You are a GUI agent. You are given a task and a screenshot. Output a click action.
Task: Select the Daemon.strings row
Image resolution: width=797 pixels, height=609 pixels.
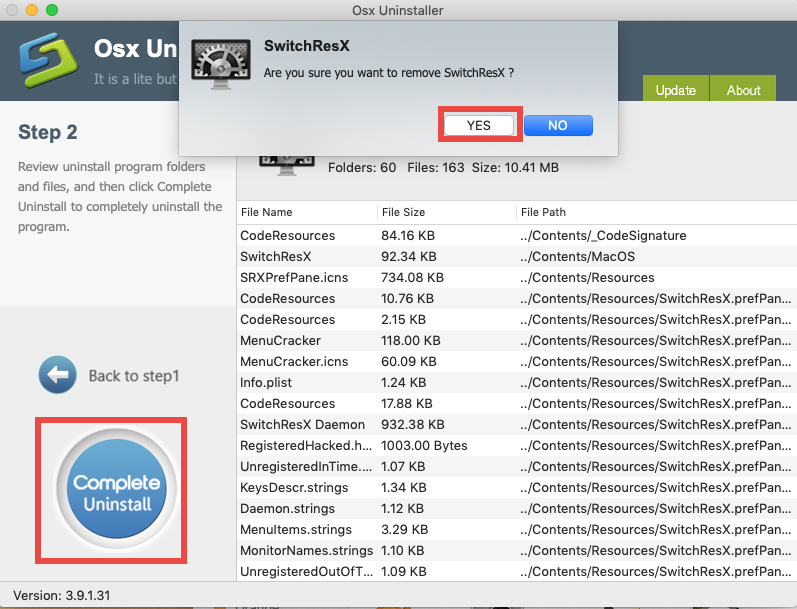tap(516, 508)
